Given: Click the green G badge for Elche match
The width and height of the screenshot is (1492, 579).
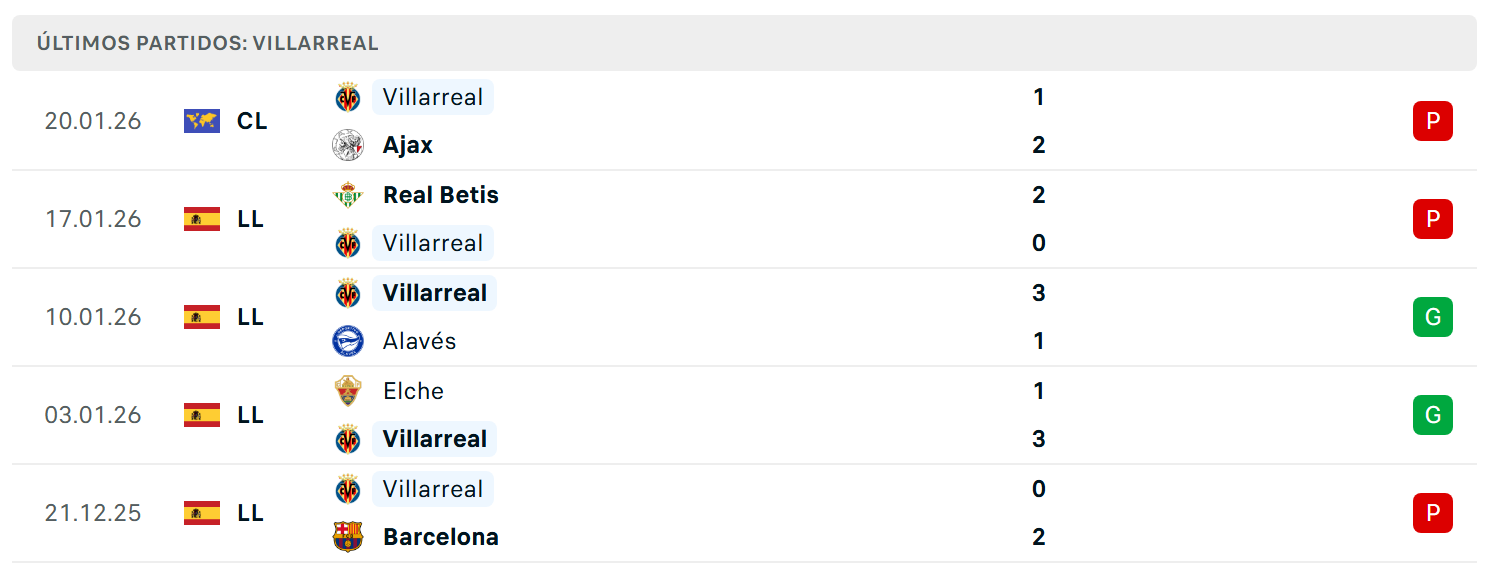Looking at the screenshot, I should coord(1432,415).
